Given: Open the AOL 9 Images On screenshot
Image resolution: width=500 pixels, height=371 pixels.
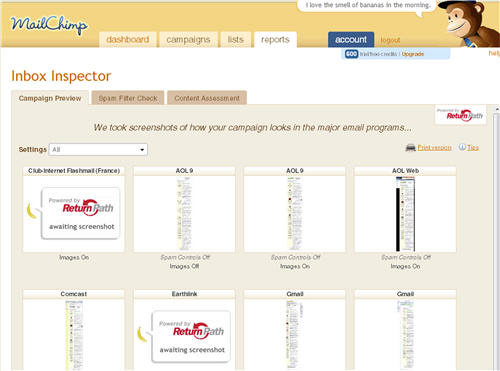Looking at the screenshot, I should tap(295, 214).
